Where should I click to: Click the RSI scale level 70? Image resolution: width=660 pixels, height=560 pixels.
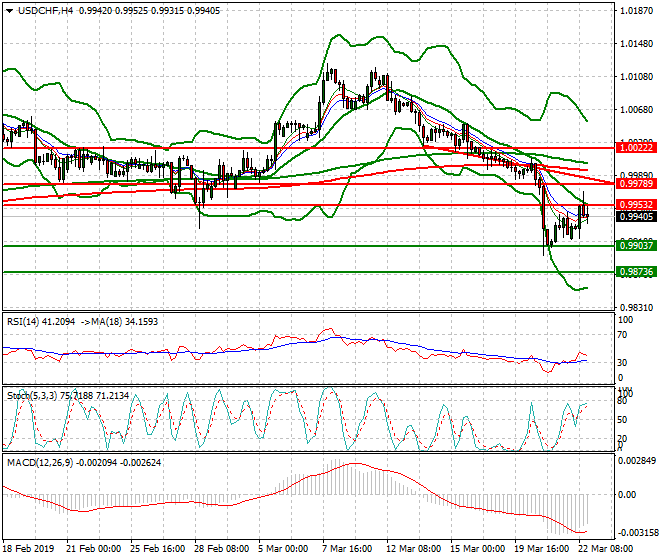coord(623,335)
